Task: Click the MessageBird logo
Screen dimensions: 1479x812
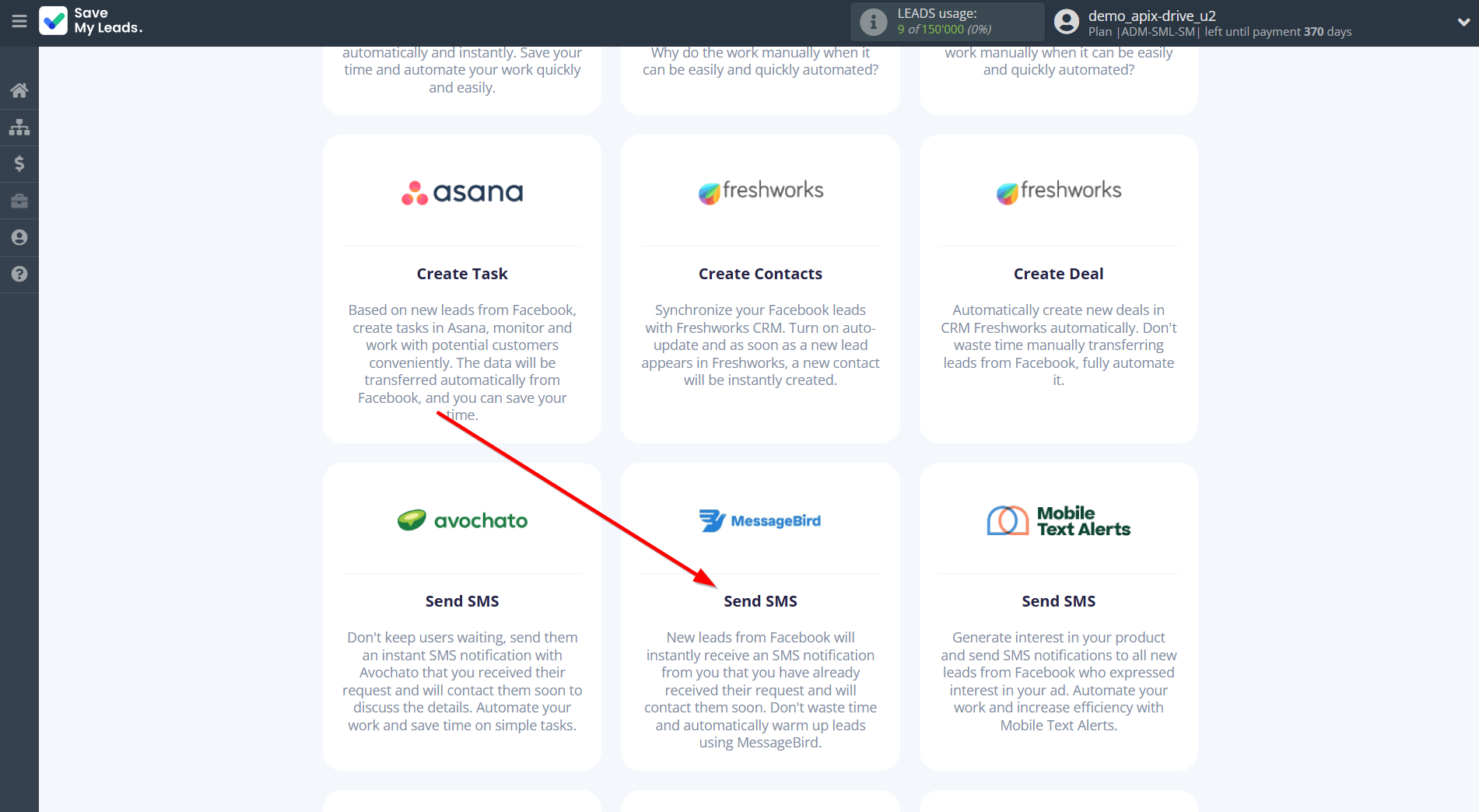Action: coord(760,520)
